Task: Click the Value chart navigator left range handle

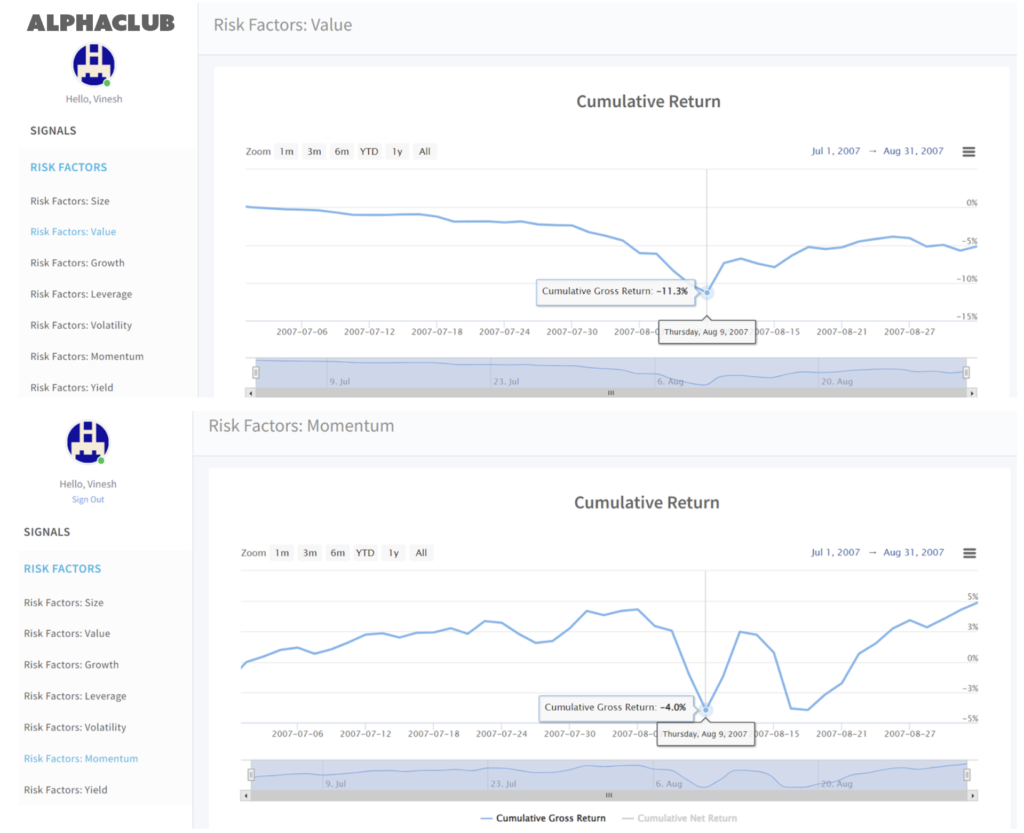Action: click(x=255, y=372)
